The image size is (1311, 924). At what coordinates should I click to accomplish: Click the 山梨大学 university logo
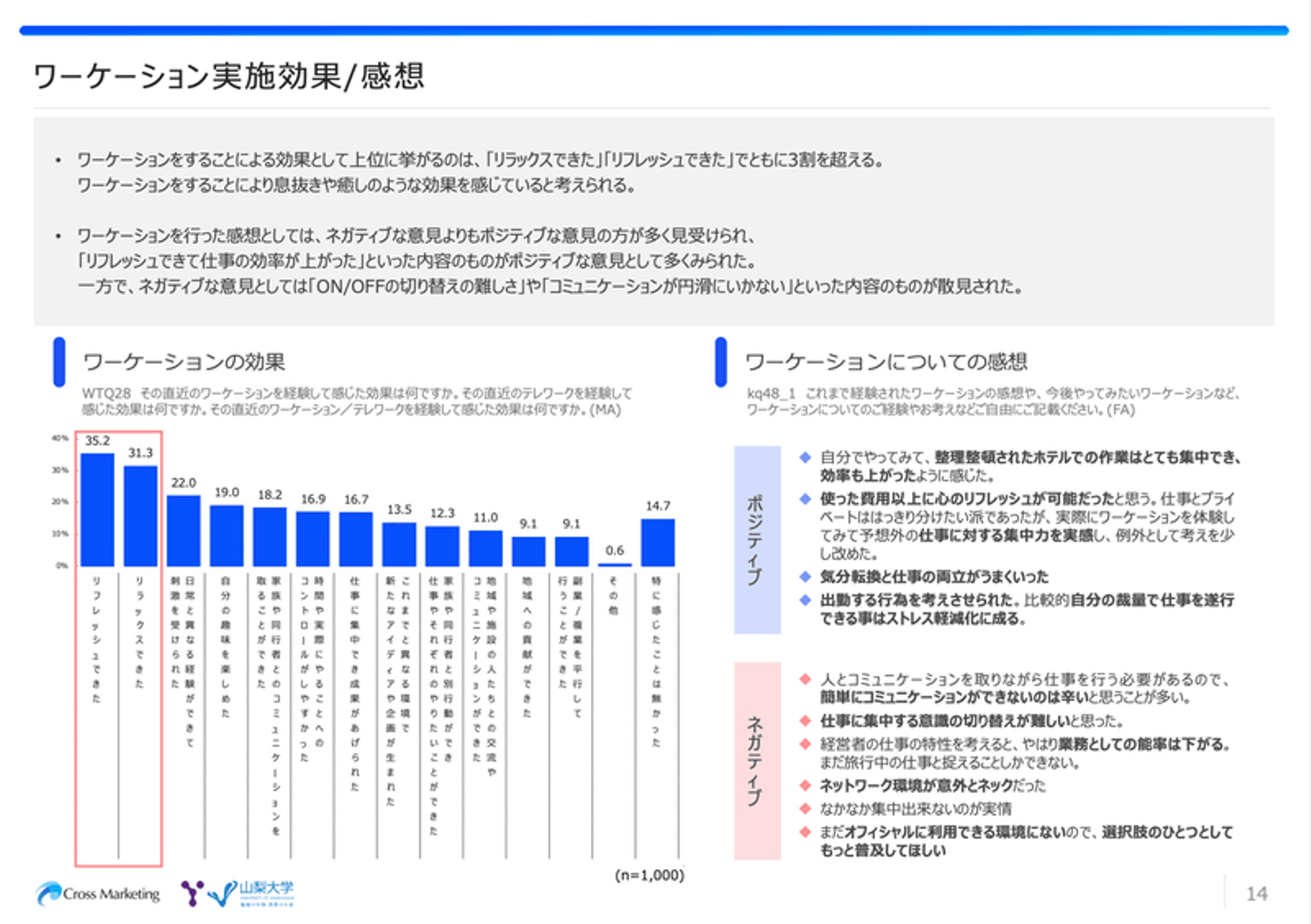click(238, 893)
